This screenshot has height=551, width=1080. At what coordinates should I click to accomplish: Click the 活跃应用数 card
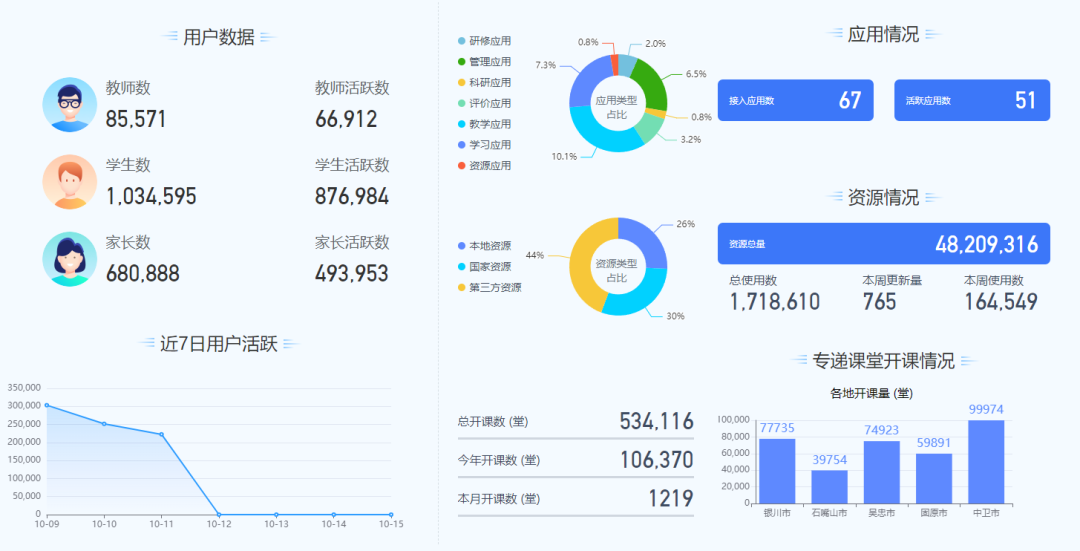point(971,100)
